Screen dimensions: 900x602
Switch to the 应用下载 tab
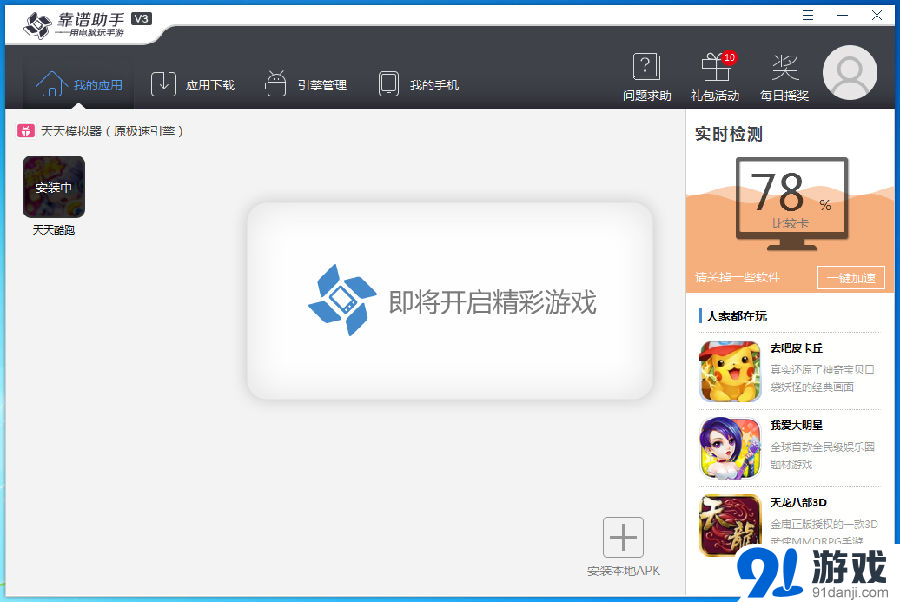click(192, 84)
